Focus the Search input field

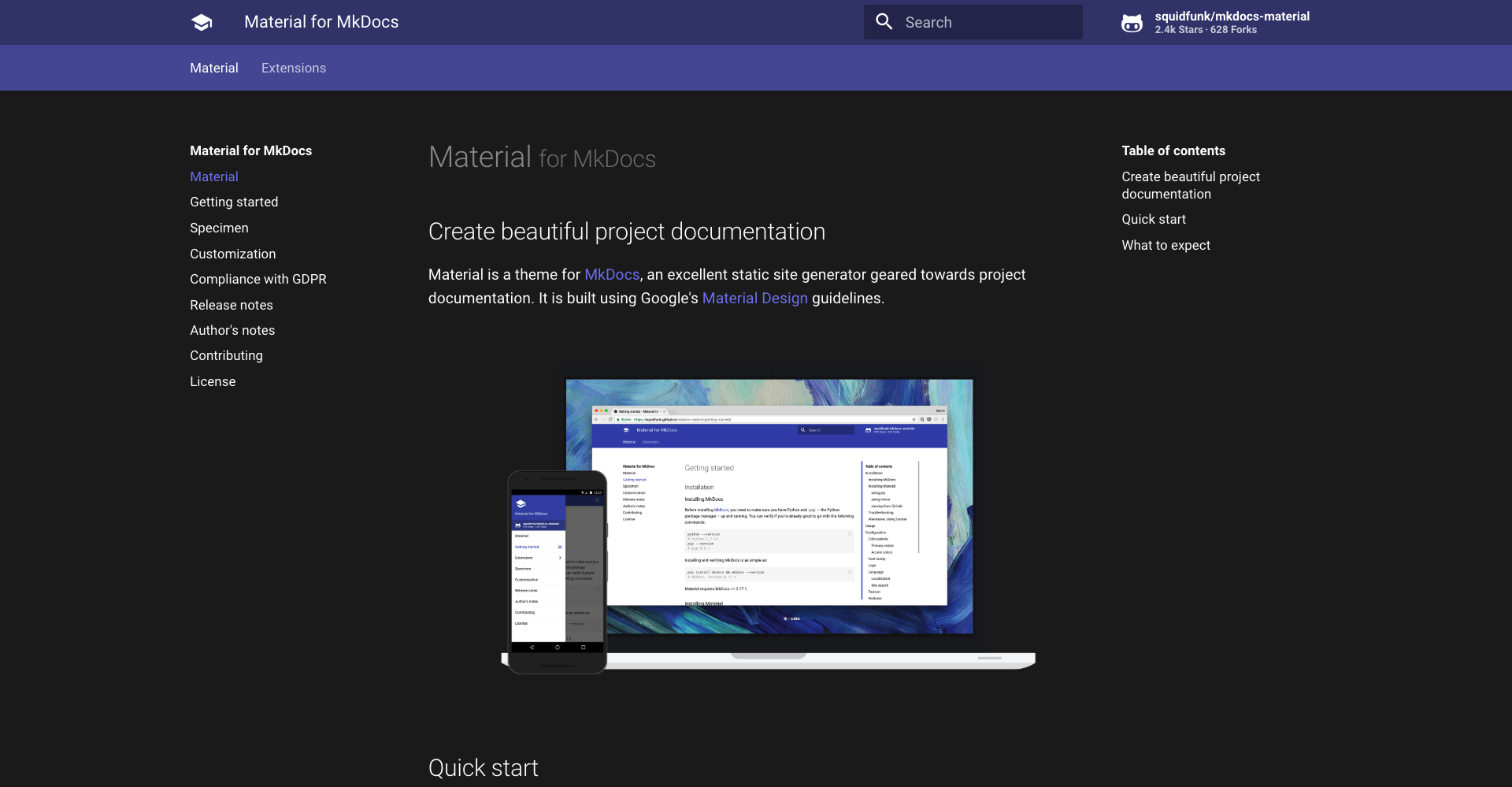(973, 22)
